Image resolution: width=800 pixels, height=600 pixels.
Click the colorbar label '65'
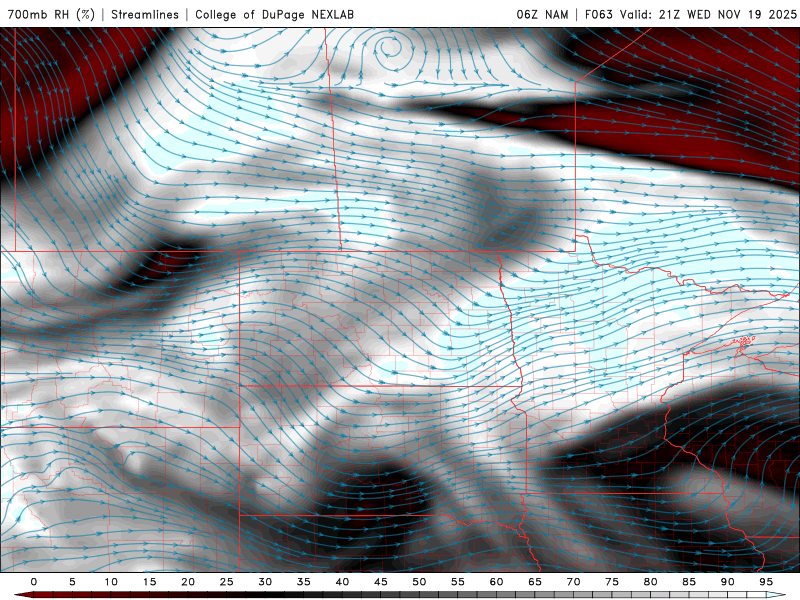click(535, 582)
